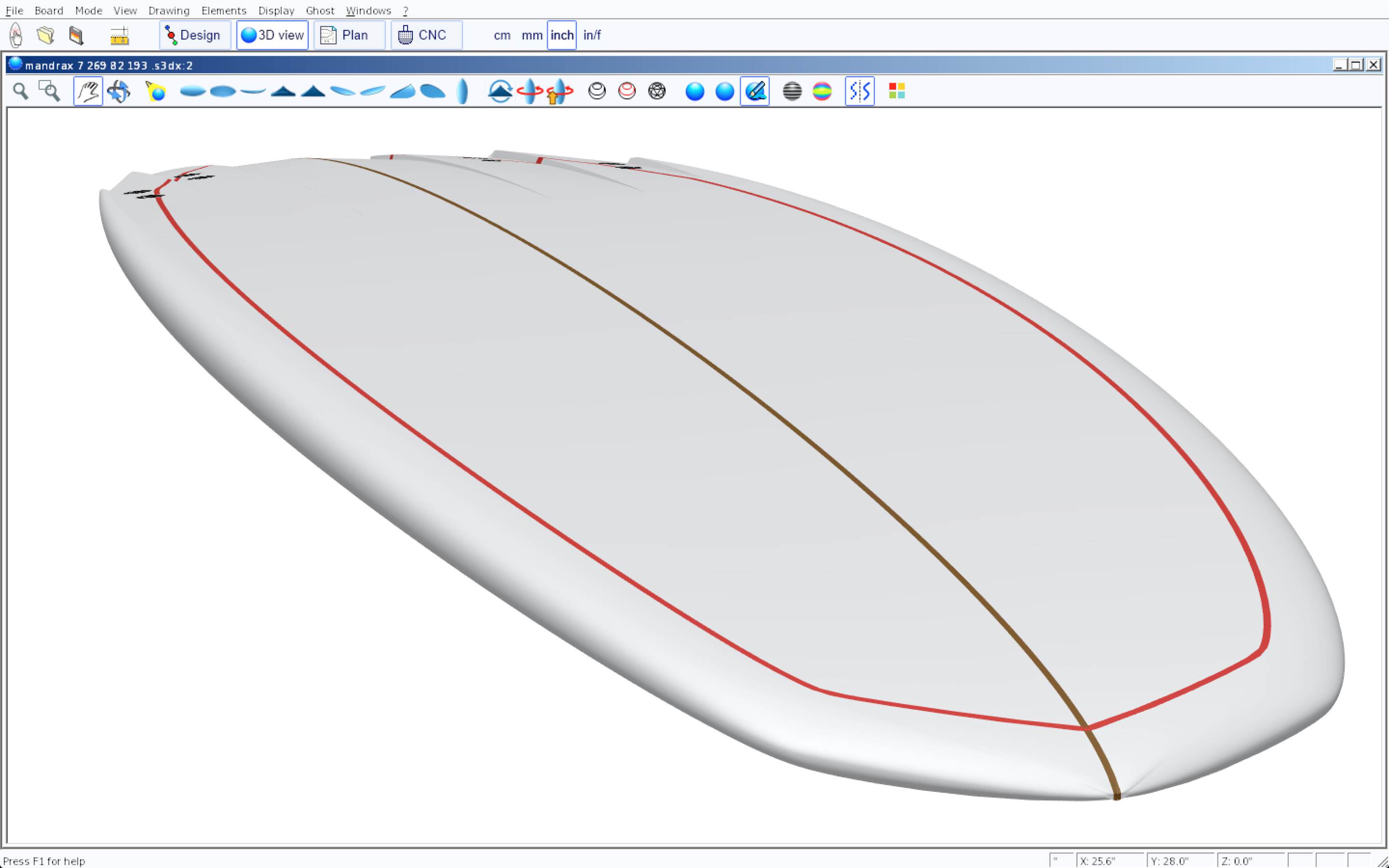Click the four-color squares palette icon
The image size is (1389, 868).
897,91
